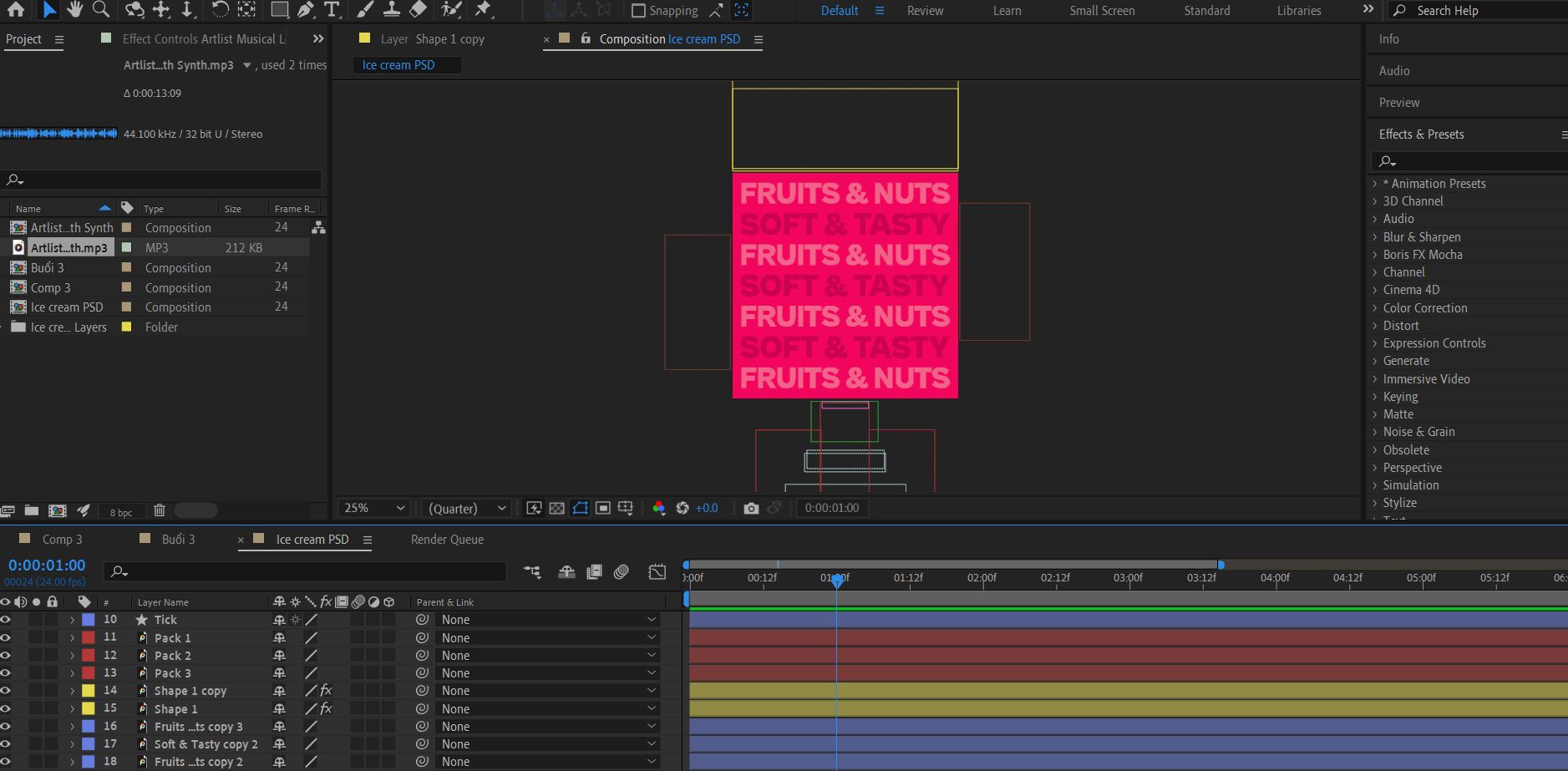Select the Roto Brush tool

[452, 10]
